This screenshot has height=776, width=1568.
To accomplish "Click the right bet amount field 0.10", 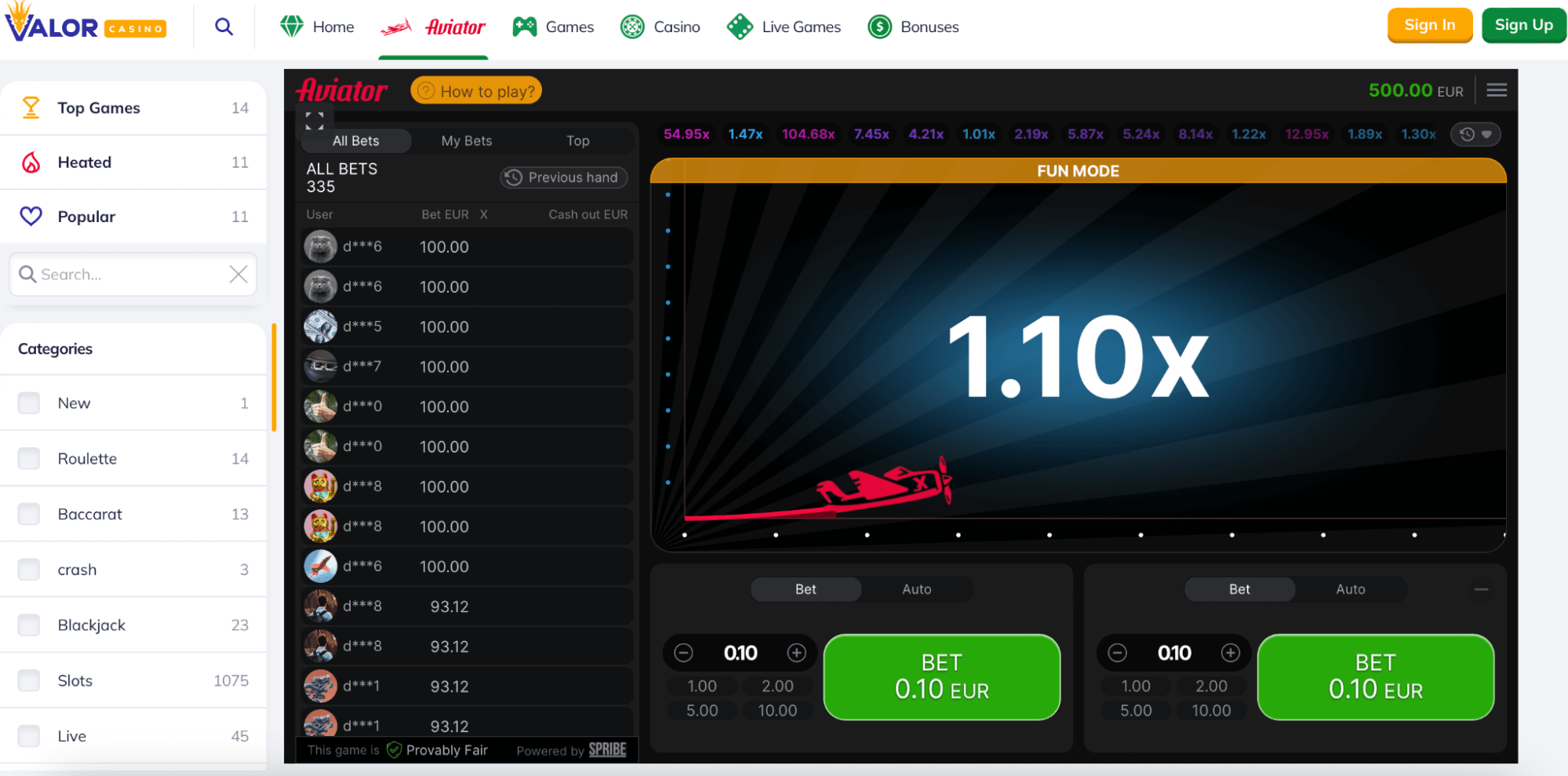I will 1174,653.
